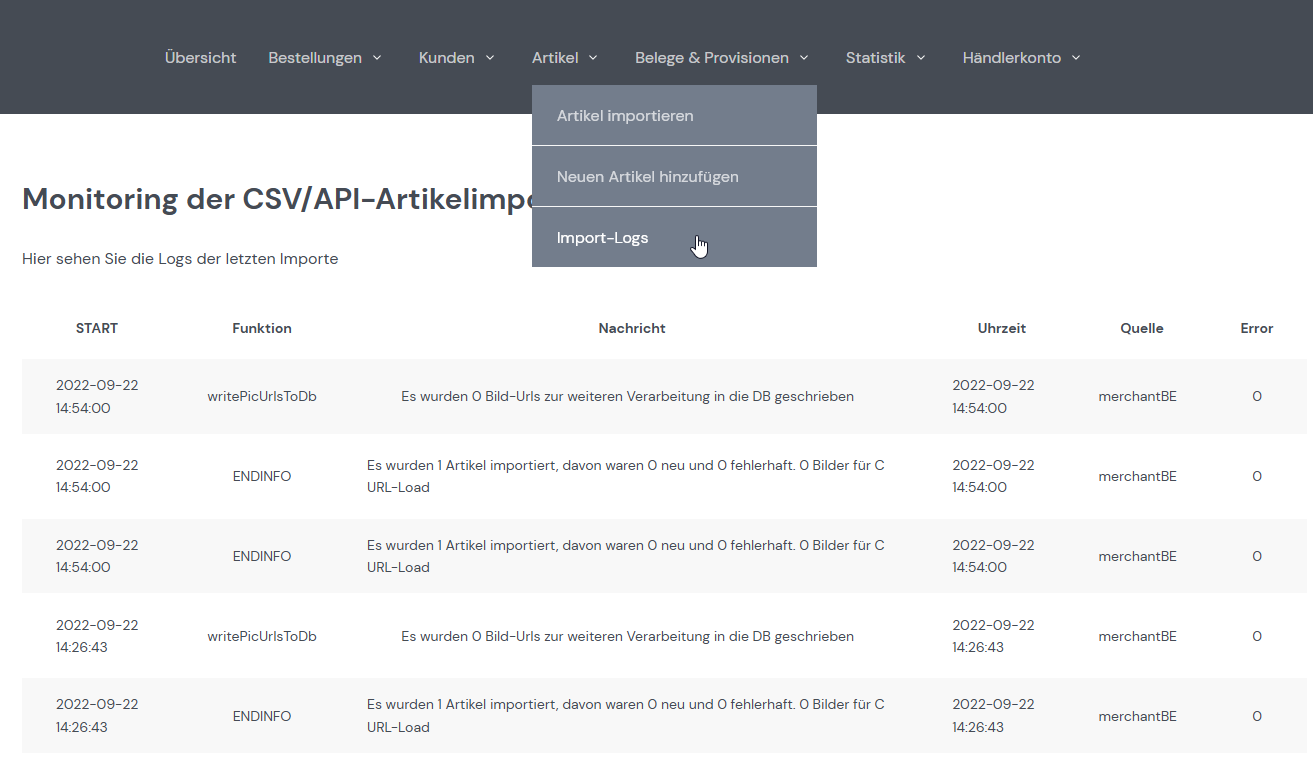This screenshot has width=1313, height=760.
Task: Select first row writePicUrlsToDb function cell
Action: click(x=262, y=397)
